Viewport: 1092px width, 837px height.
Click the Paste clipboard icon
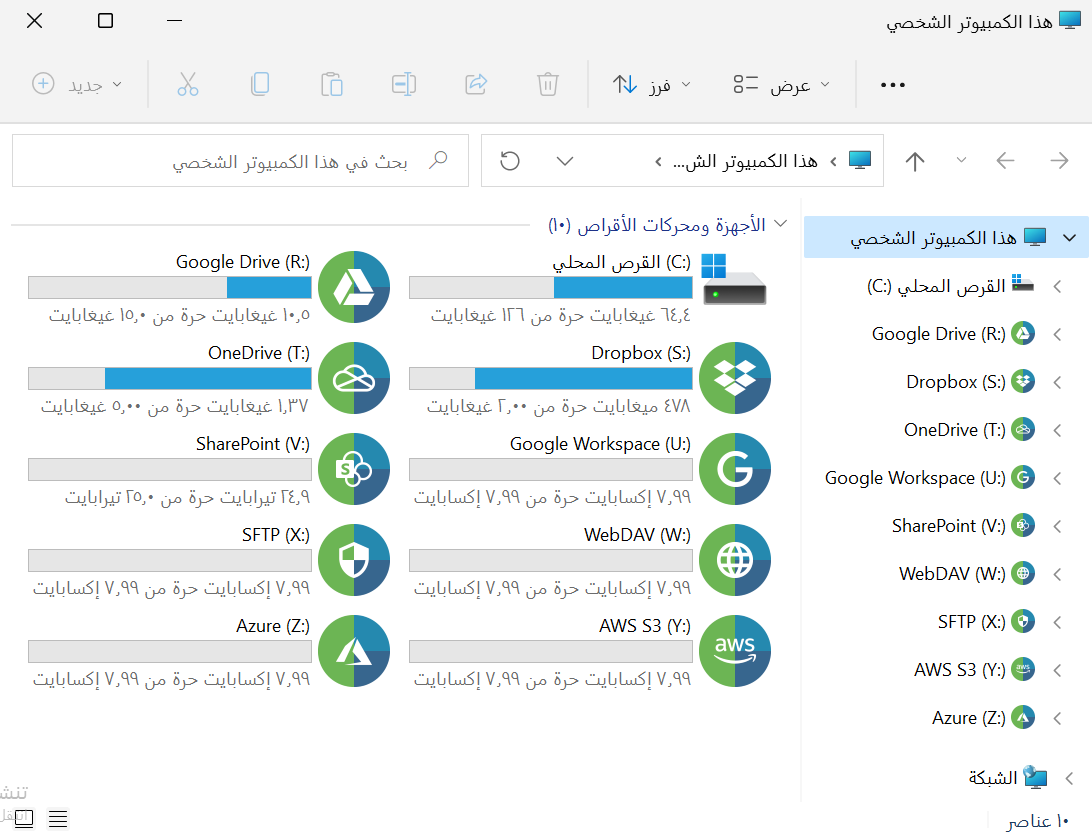332,84
